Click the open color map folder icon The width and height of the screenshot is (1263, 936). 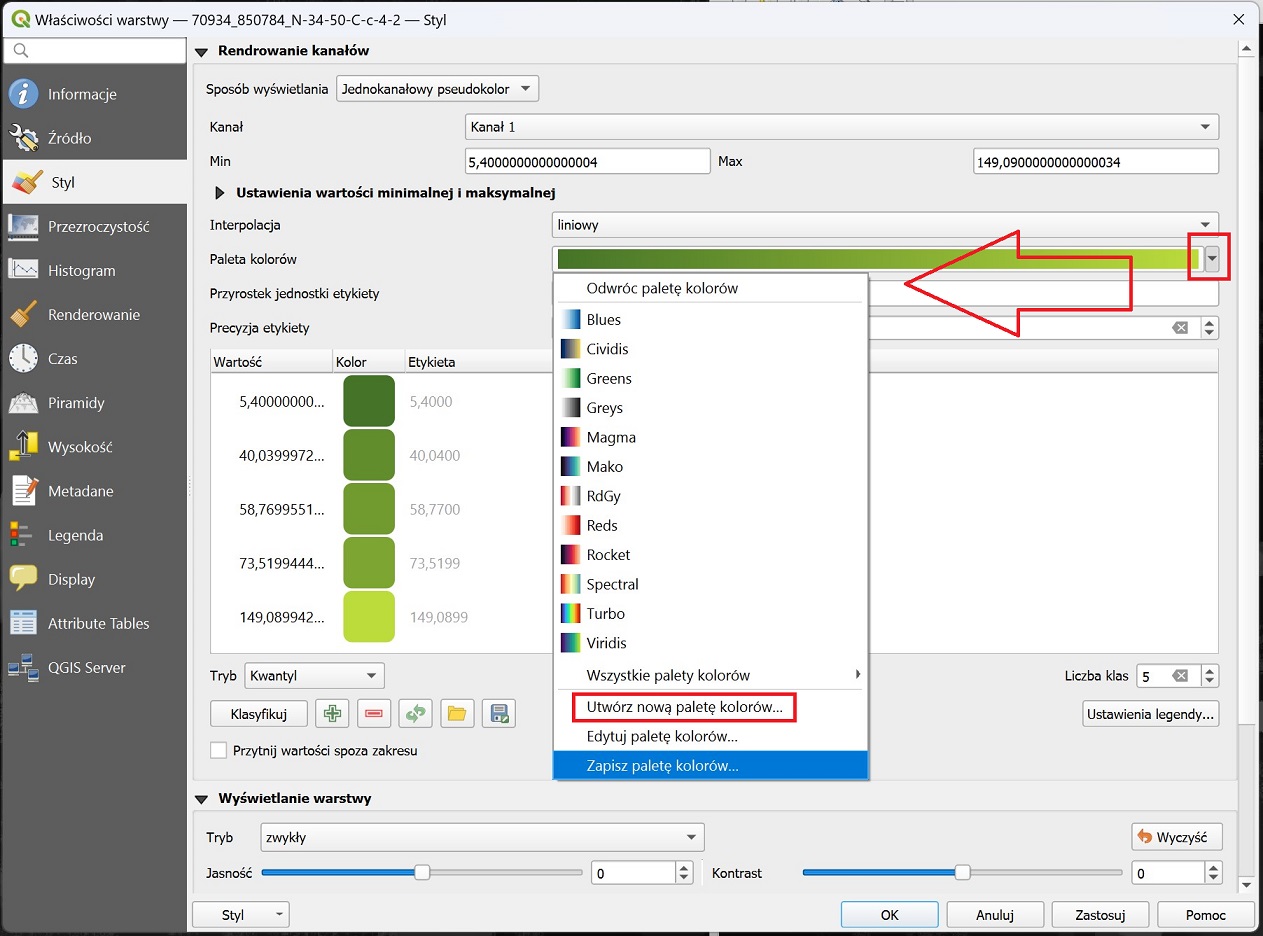click(457, 714)
